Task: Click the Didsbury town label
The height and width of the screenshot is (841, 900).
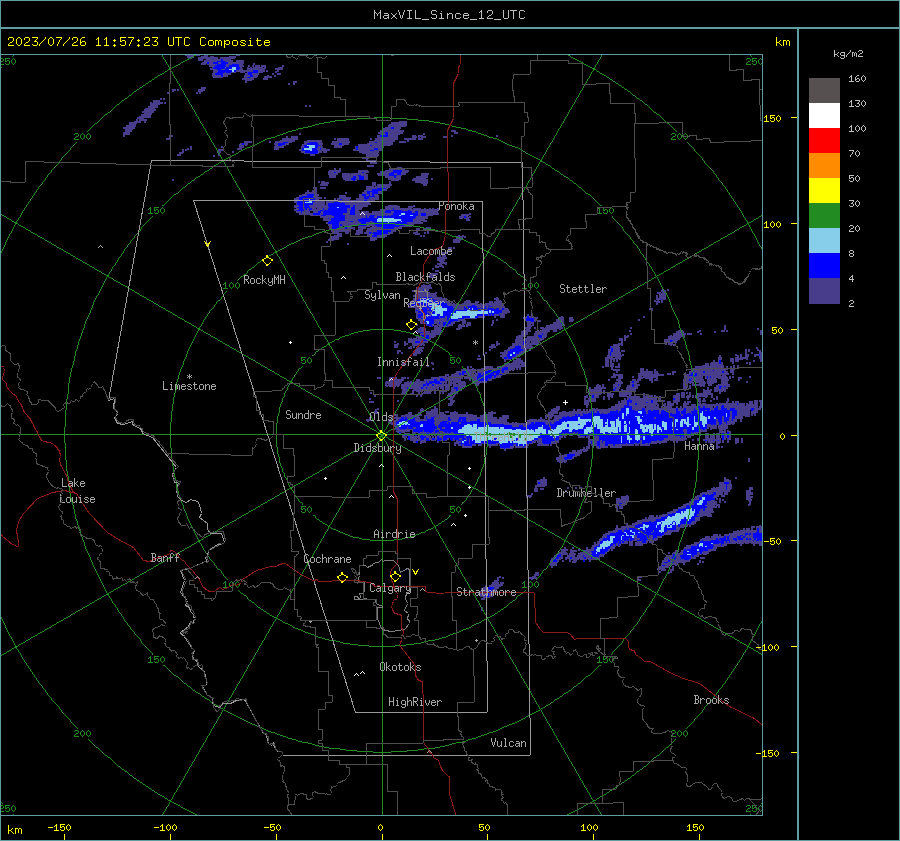Action: [x=377, y=448]
